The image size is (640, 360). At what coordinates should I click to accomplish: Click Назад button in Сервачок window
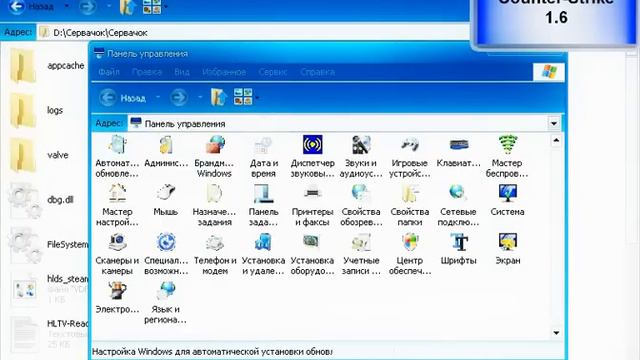(31, 6)
